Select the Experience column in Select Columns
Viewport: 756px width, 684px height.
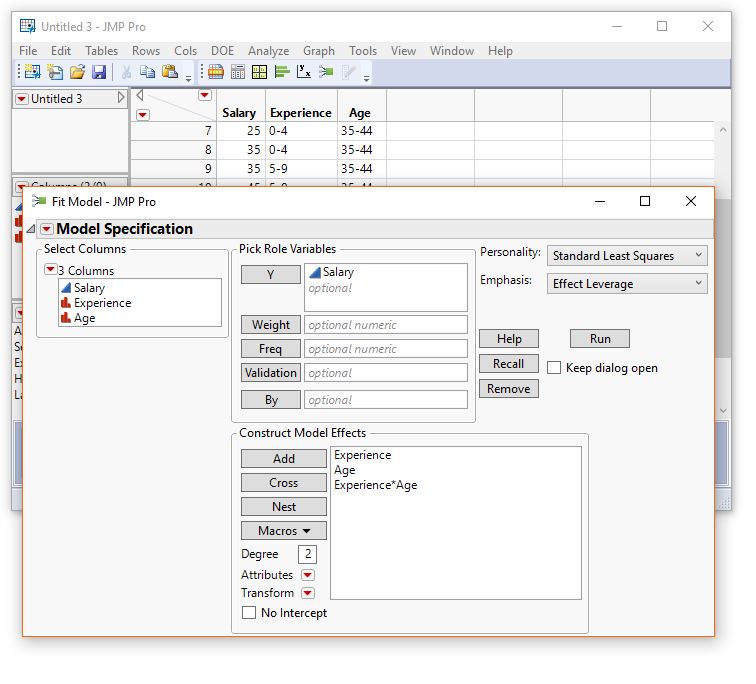pos(102,303)
